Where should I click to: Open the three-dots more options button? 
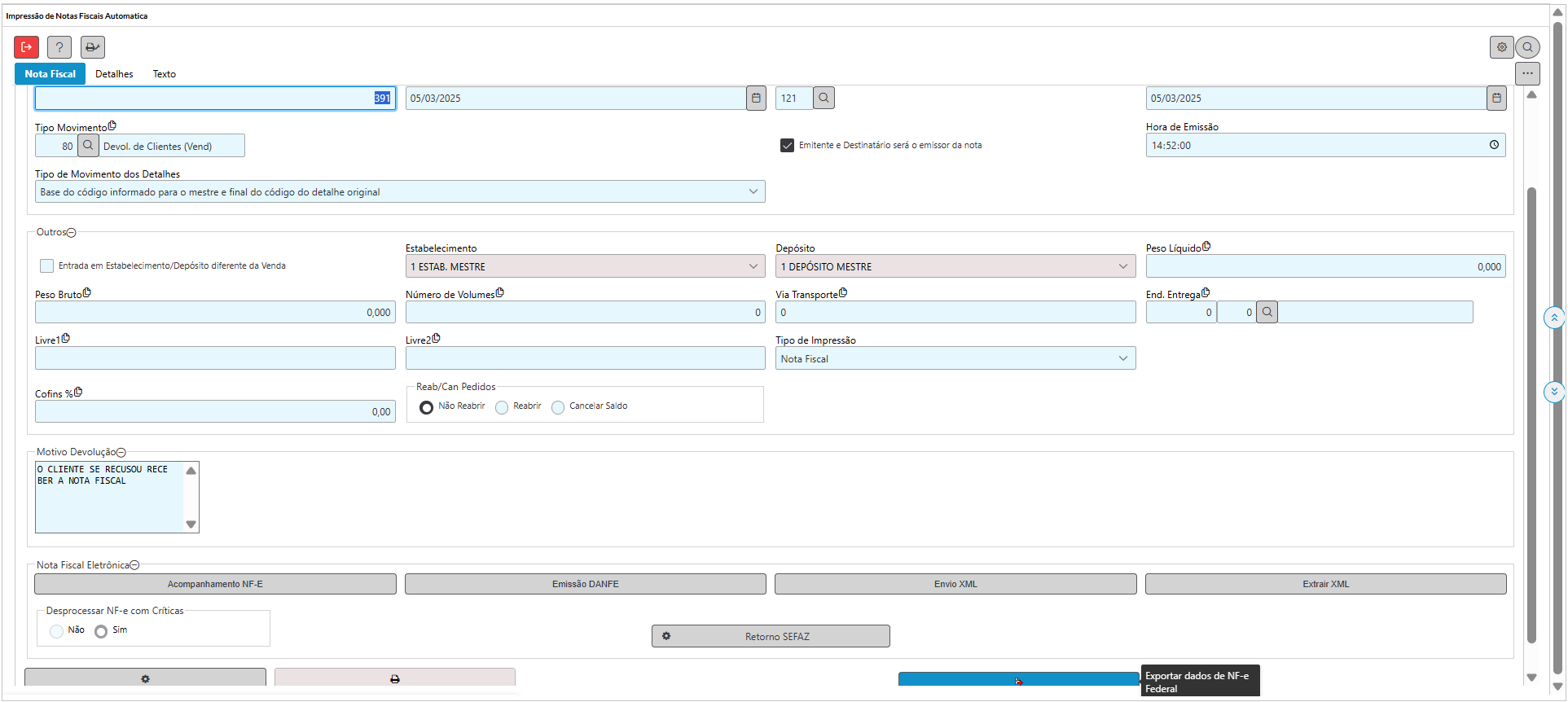(1527, 73)
